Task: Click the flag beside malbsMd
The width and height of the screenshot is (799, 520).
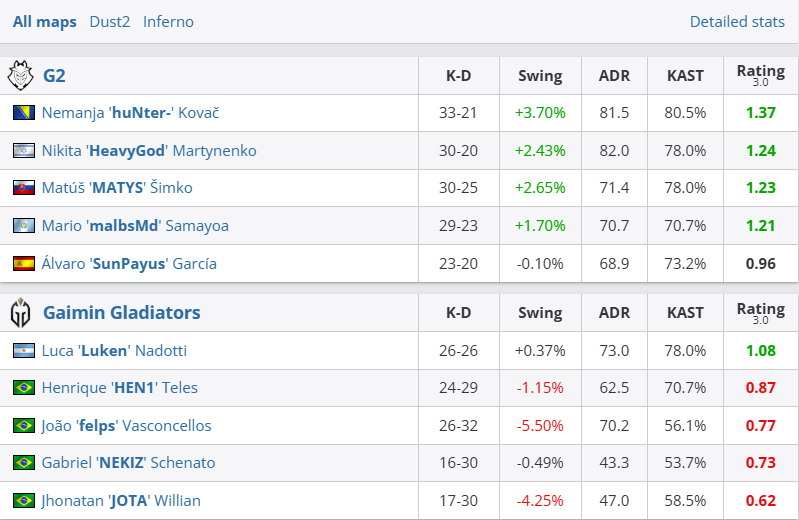Action: (24, 226)
